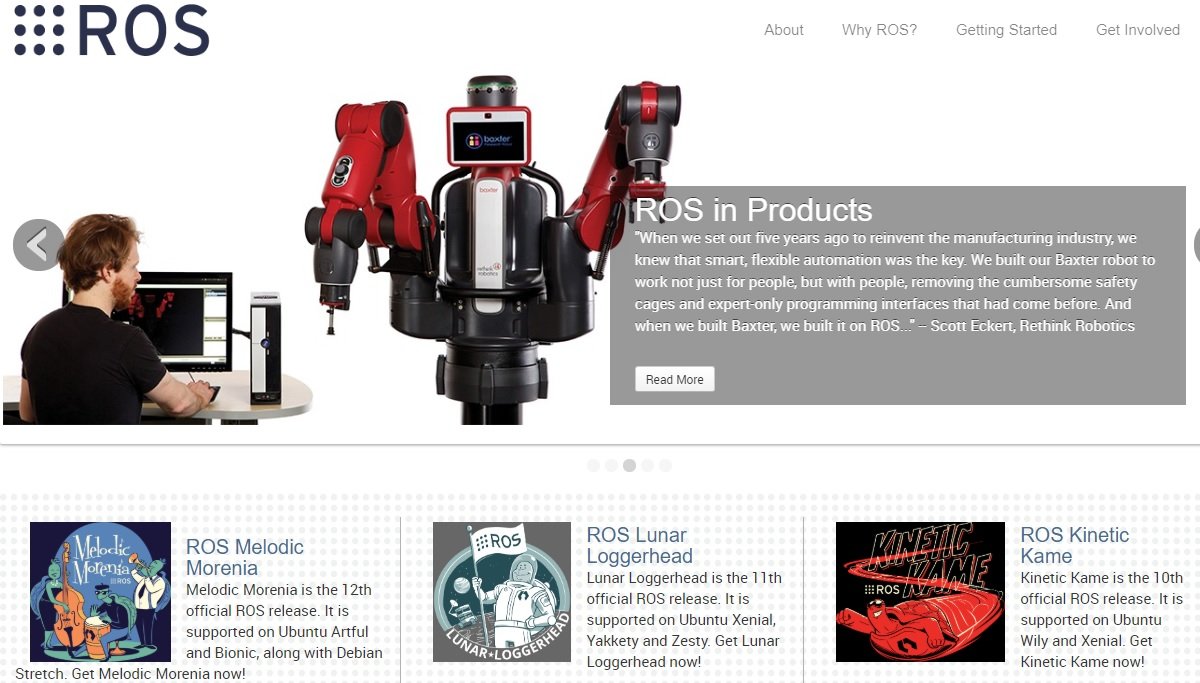The height and width of the screenshot is (683, 1200).
Task: Select the third, active carousel indicator dot
Action: [x=629, y=465]
